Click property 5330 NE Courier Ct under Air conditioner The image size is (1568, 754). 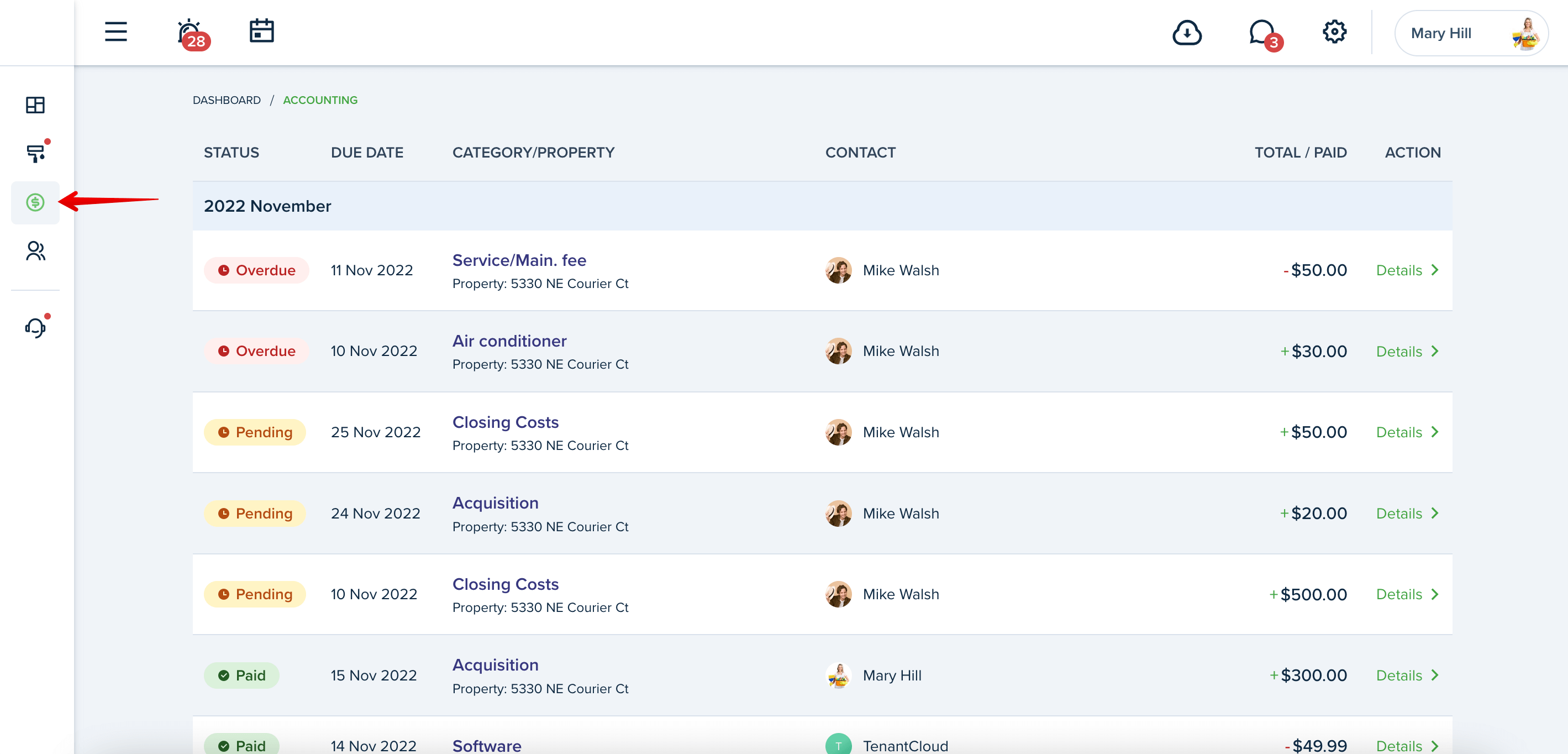(x=540, y=364)
